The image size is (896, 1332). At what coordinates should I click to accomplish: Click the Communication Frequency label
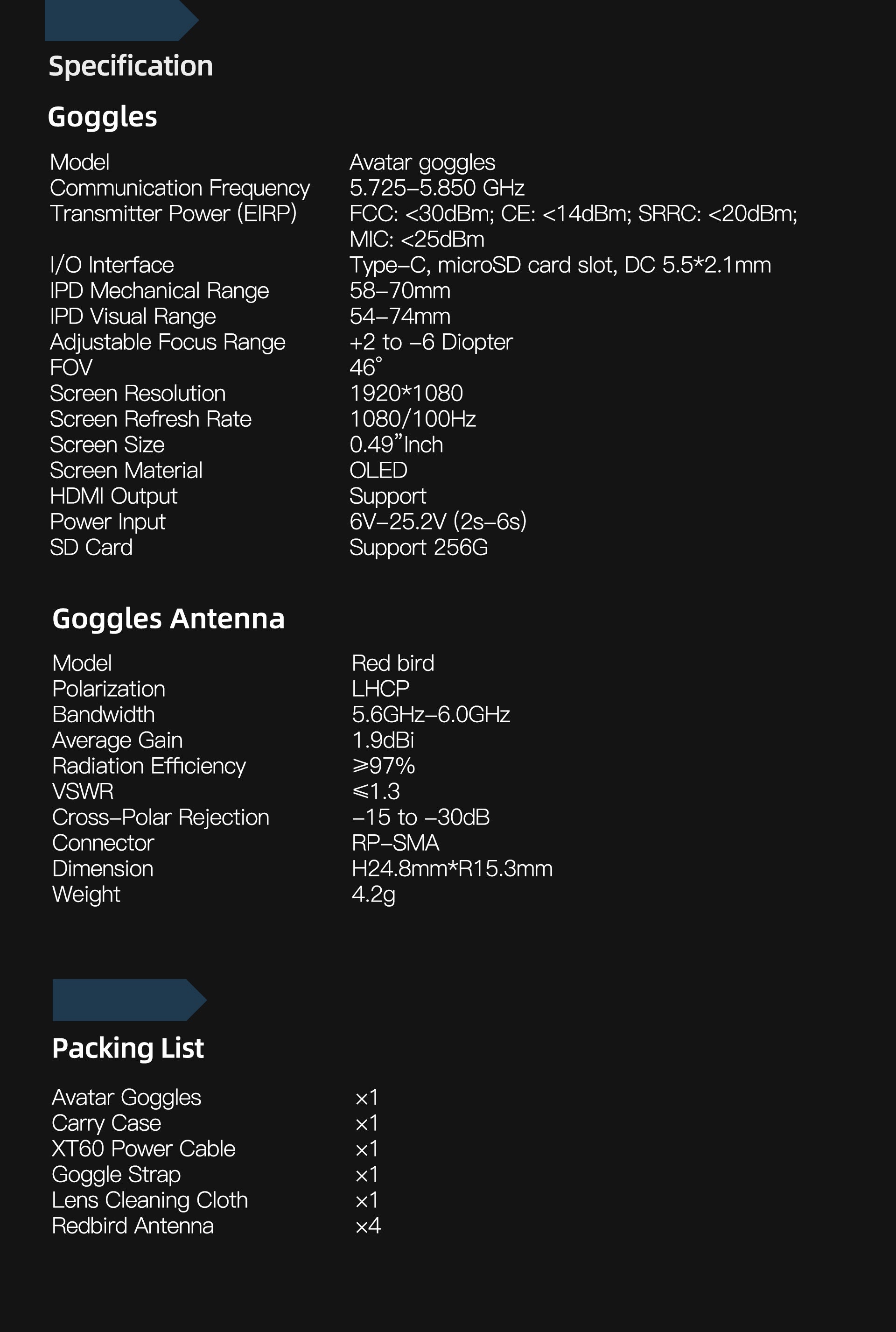180,188
